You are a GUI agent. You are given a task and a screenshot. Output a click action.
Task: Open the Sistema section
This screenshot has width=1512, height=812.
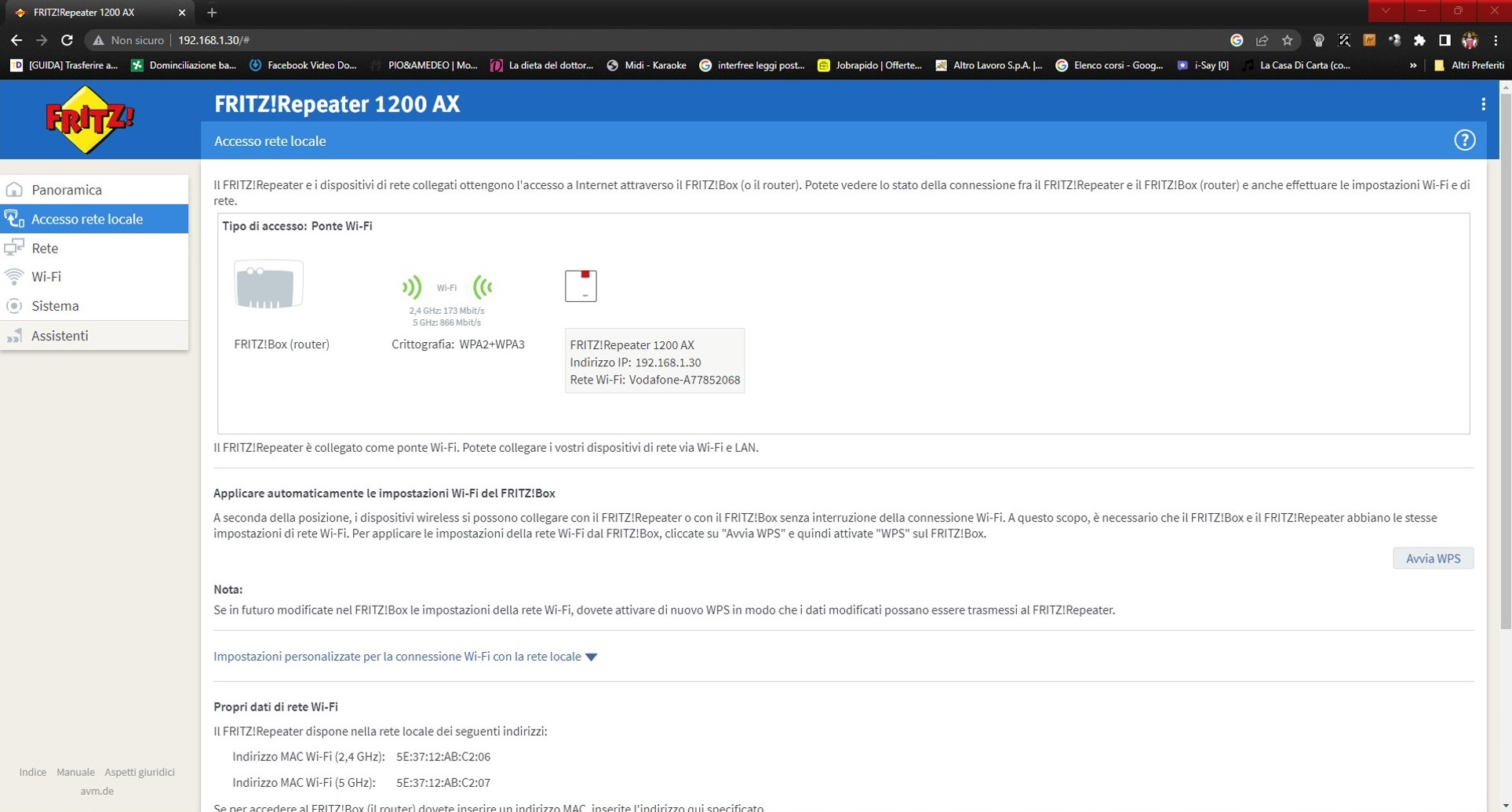[x=94, y=306]
